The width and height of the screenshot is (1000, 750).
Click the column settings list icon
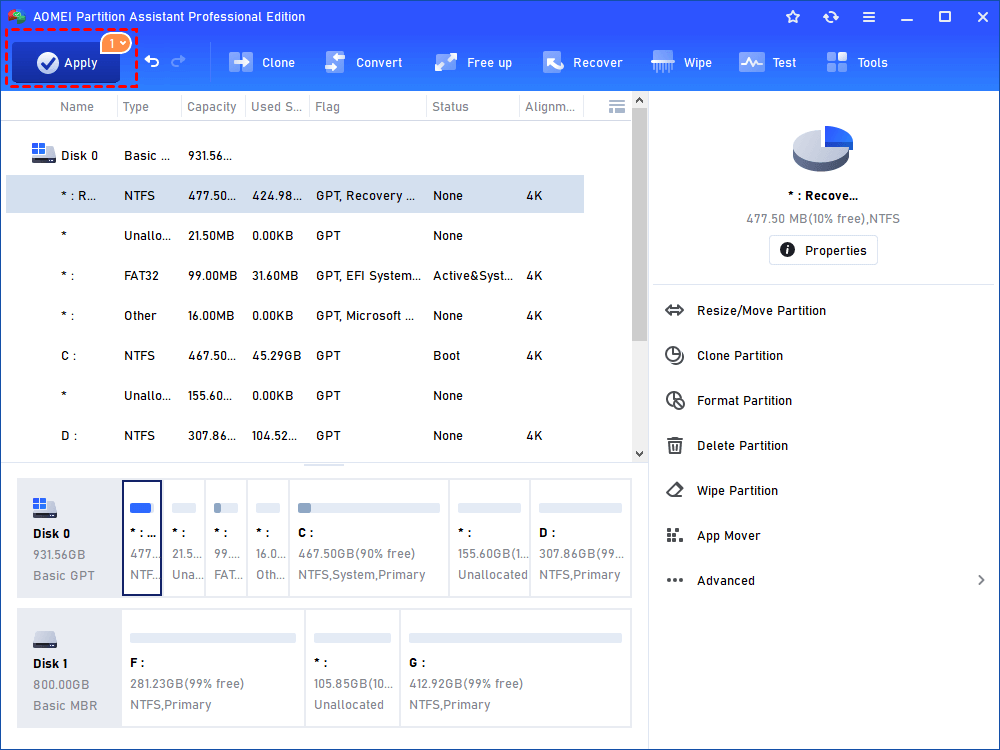[617, 107]
